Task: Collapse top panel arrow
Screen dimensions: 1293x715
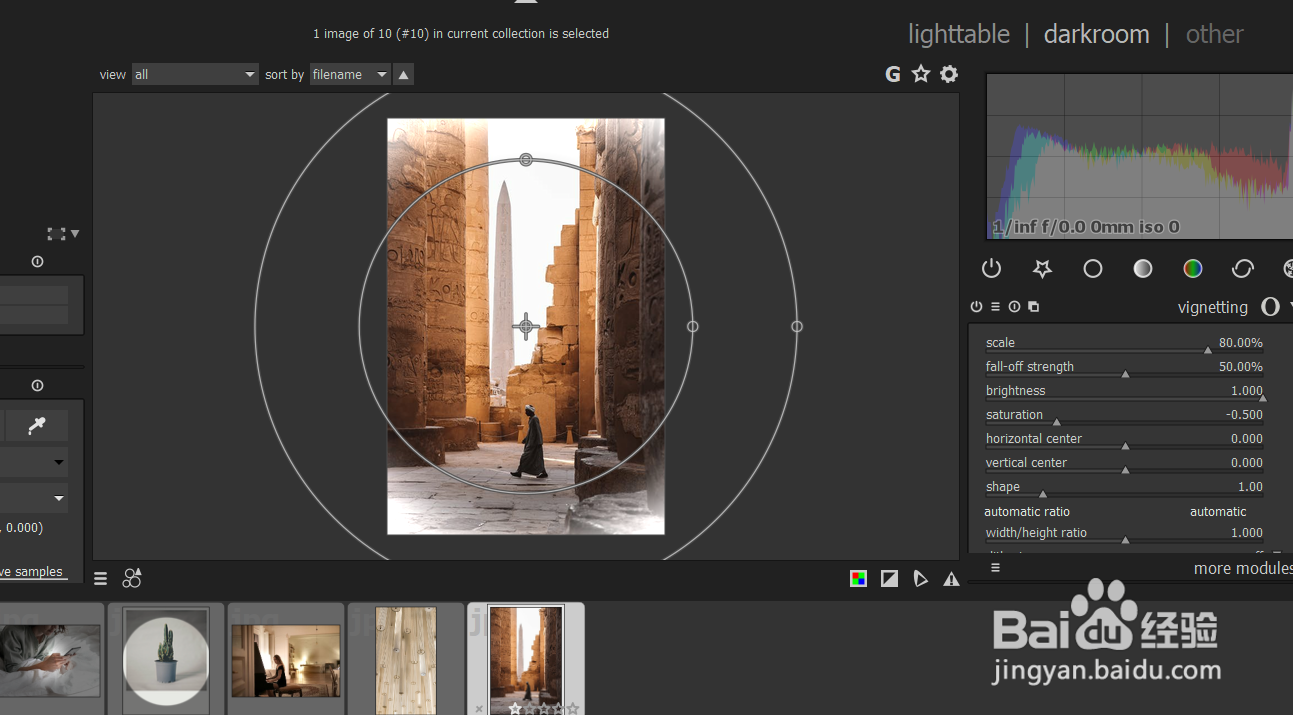Action: 526,3
